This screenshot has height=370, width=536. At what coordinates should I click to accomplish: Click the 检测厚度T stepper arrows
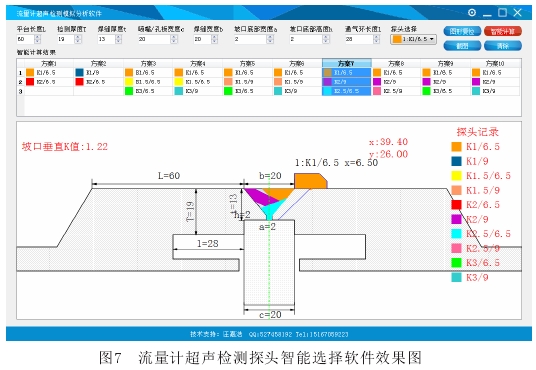pyautogui.click(x=78, y=39)
